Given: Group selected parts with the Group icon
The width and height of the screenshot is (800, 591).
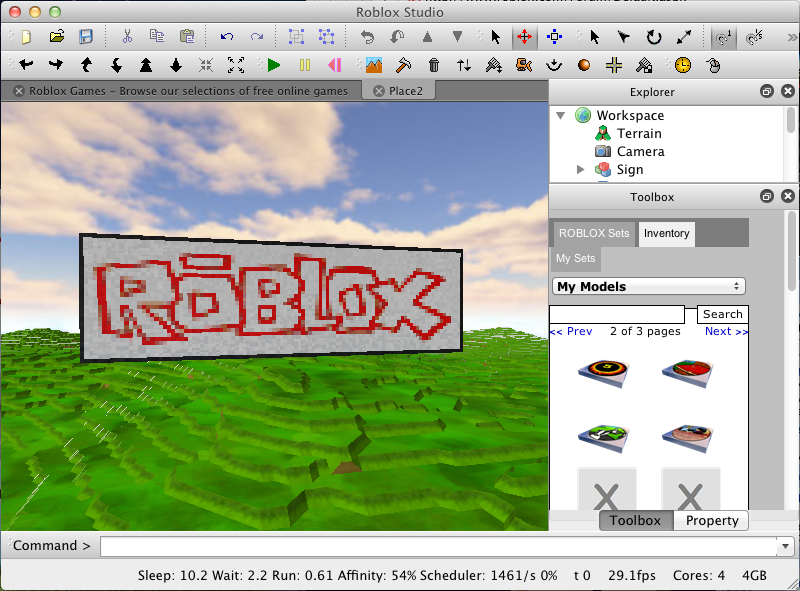Looking at the screenshot, I should (x=296, y=37).
